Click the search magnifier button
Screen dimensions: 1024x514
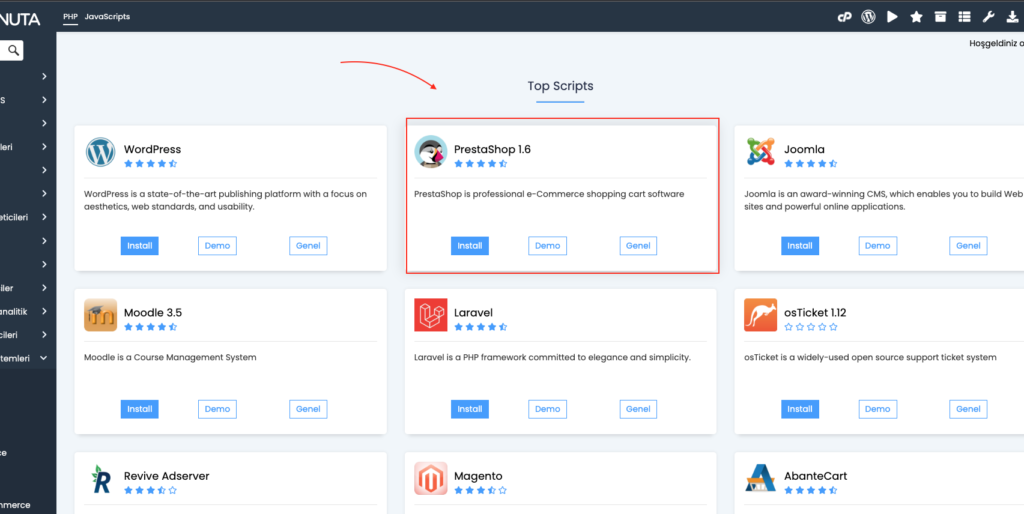[x=13, y=50]
